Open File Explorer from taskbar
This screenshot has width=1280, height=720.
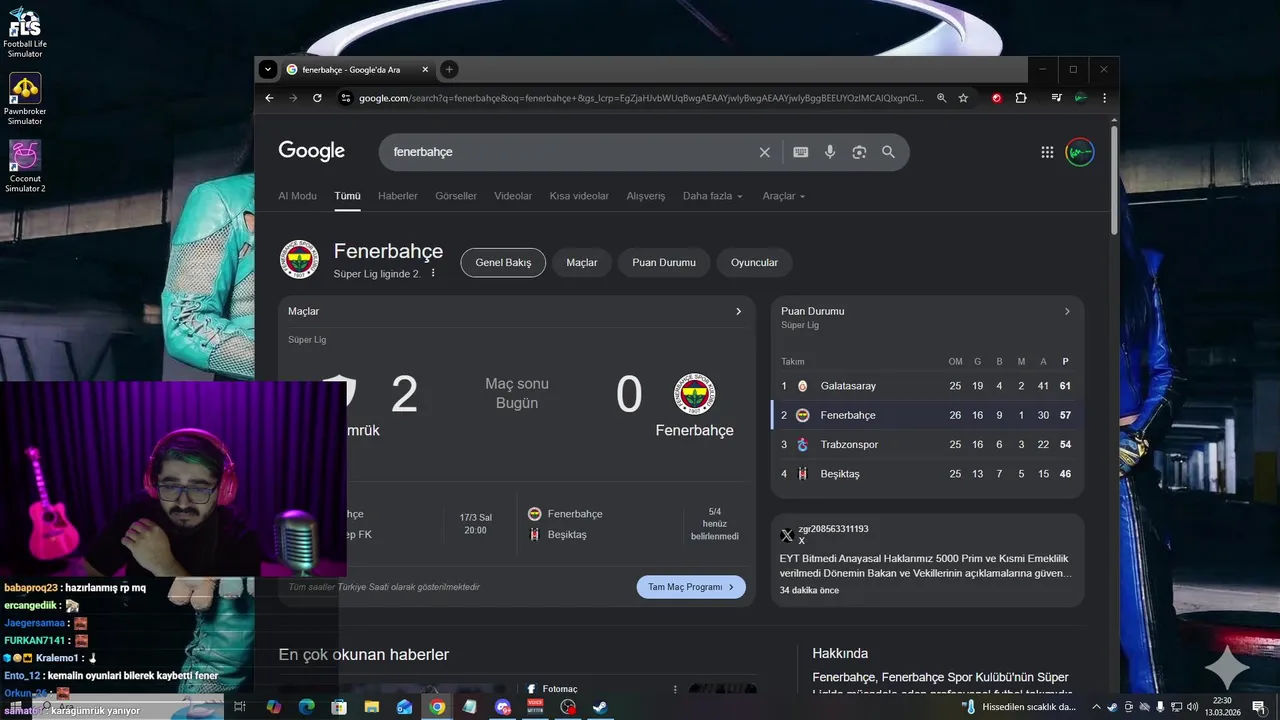[372, 707]
